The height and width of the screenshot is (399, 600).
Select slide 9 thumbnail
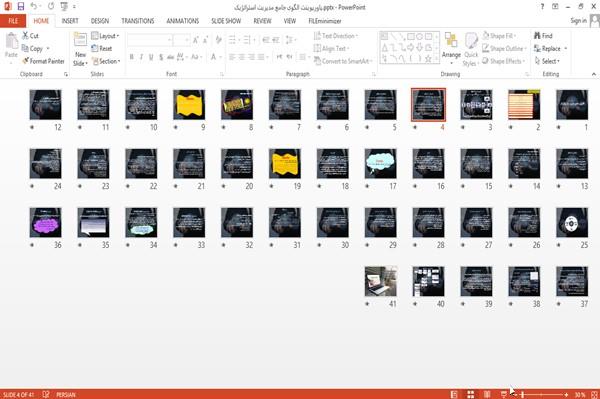[189, 105]
